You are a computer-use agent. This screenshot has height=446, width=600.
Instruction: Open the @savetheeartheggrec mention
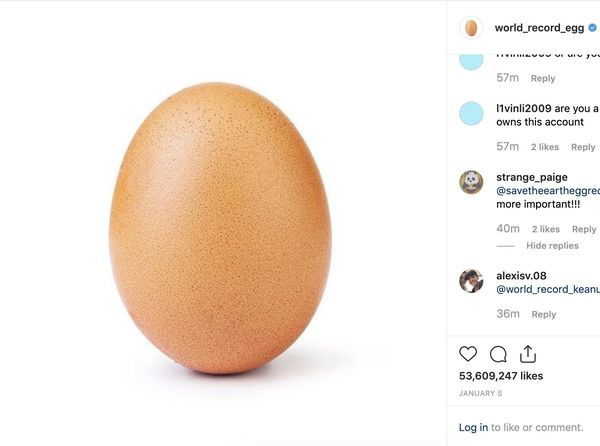coord(547,190)
